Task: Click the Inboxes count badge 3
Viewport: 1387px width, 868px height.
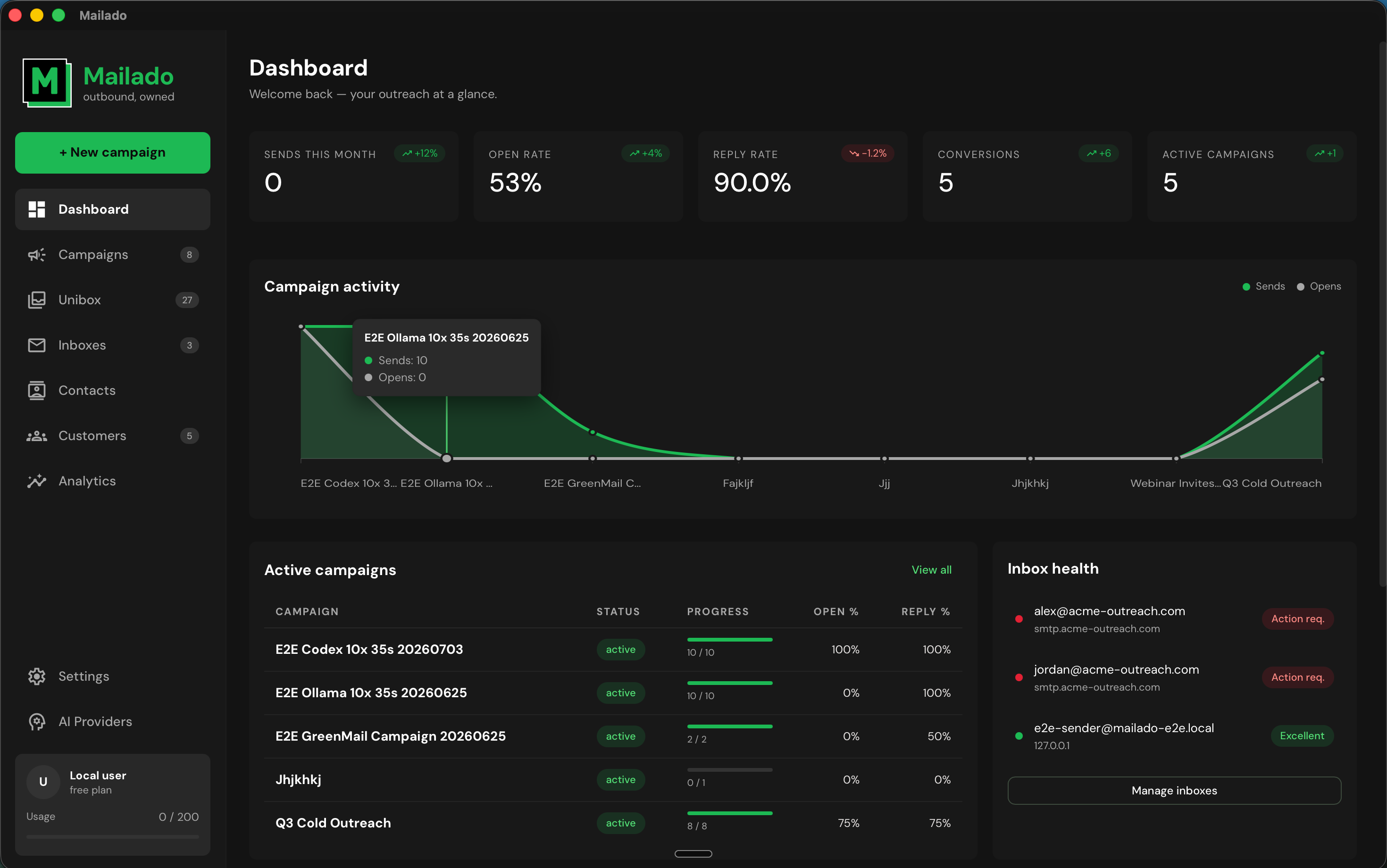Action: [190, 345]
